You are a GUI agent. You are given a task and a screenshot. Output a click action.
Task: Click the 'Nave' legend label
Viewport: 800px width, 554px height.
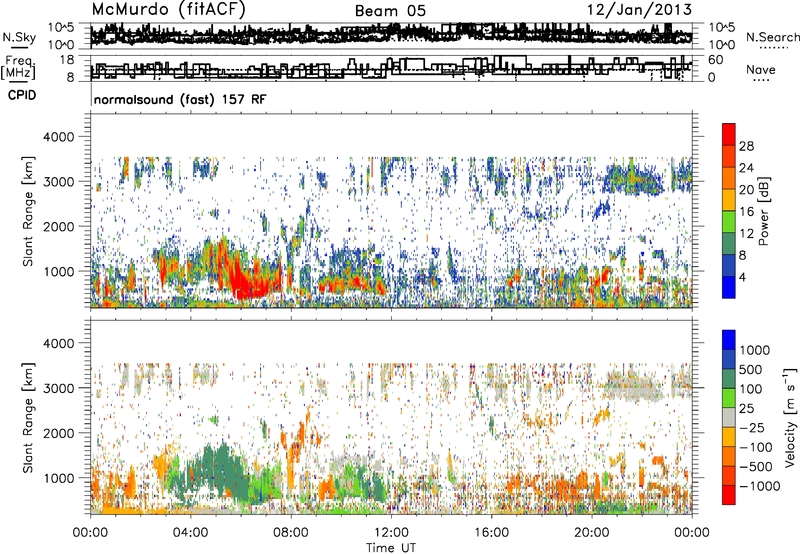(x=760, y=69)
